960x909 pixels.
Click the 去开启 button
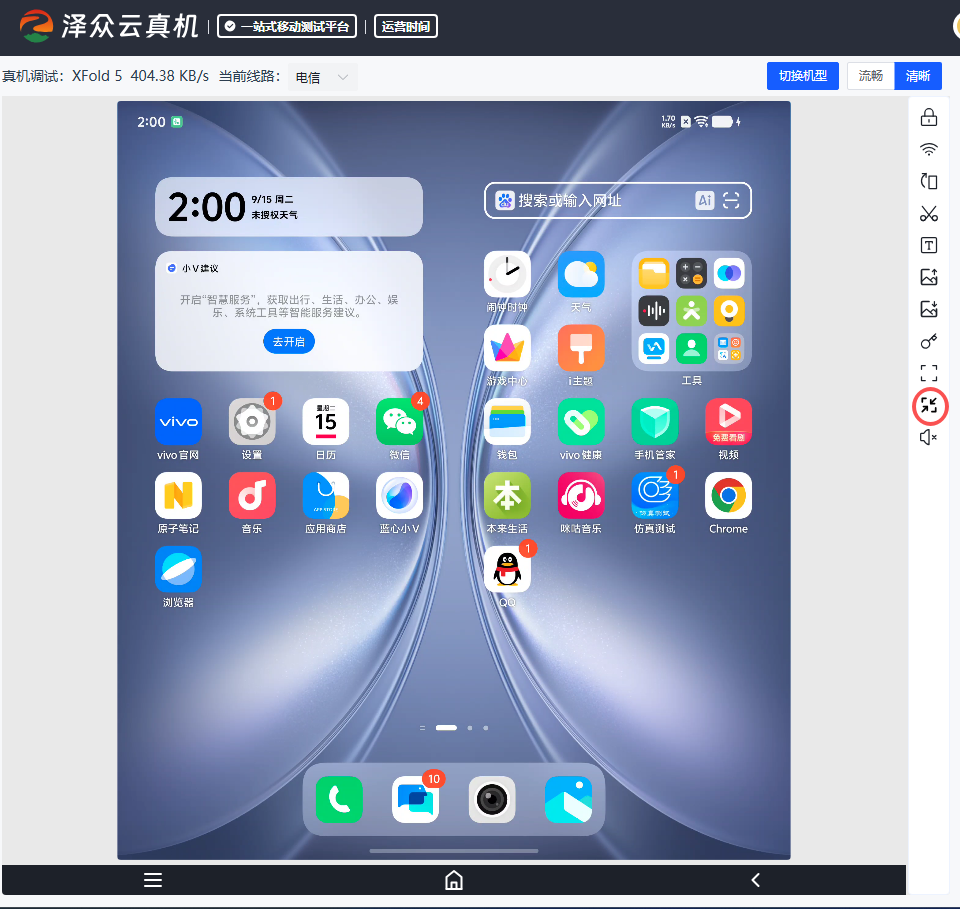click(x=289, y=342)
